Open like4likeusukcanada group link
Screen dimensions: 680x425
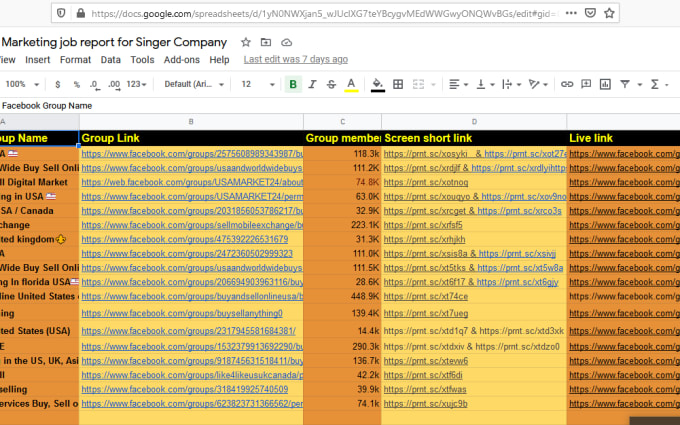(192, 375)
